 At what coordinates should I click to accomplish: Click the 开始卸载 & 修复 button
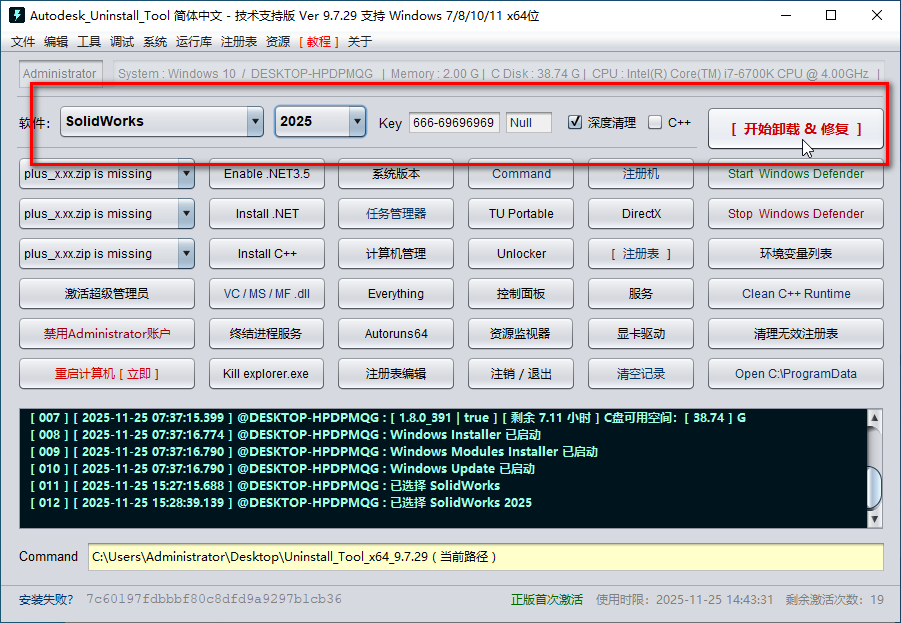795,129
